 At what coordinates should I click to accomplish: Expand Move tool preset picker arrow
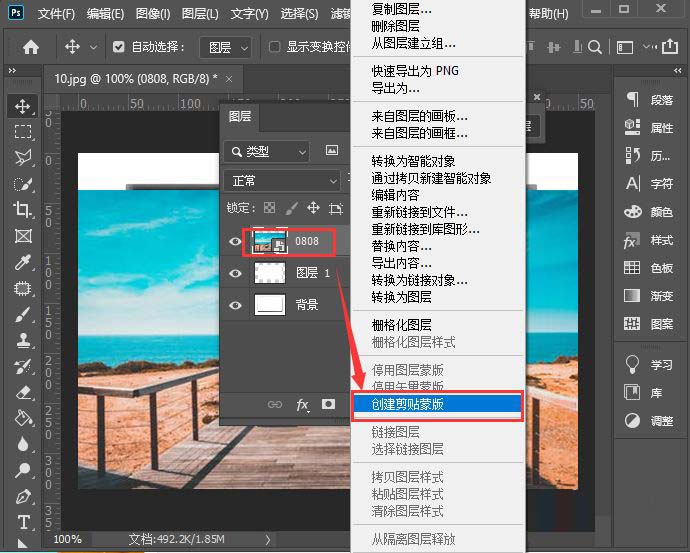click(x=93, y=47)
